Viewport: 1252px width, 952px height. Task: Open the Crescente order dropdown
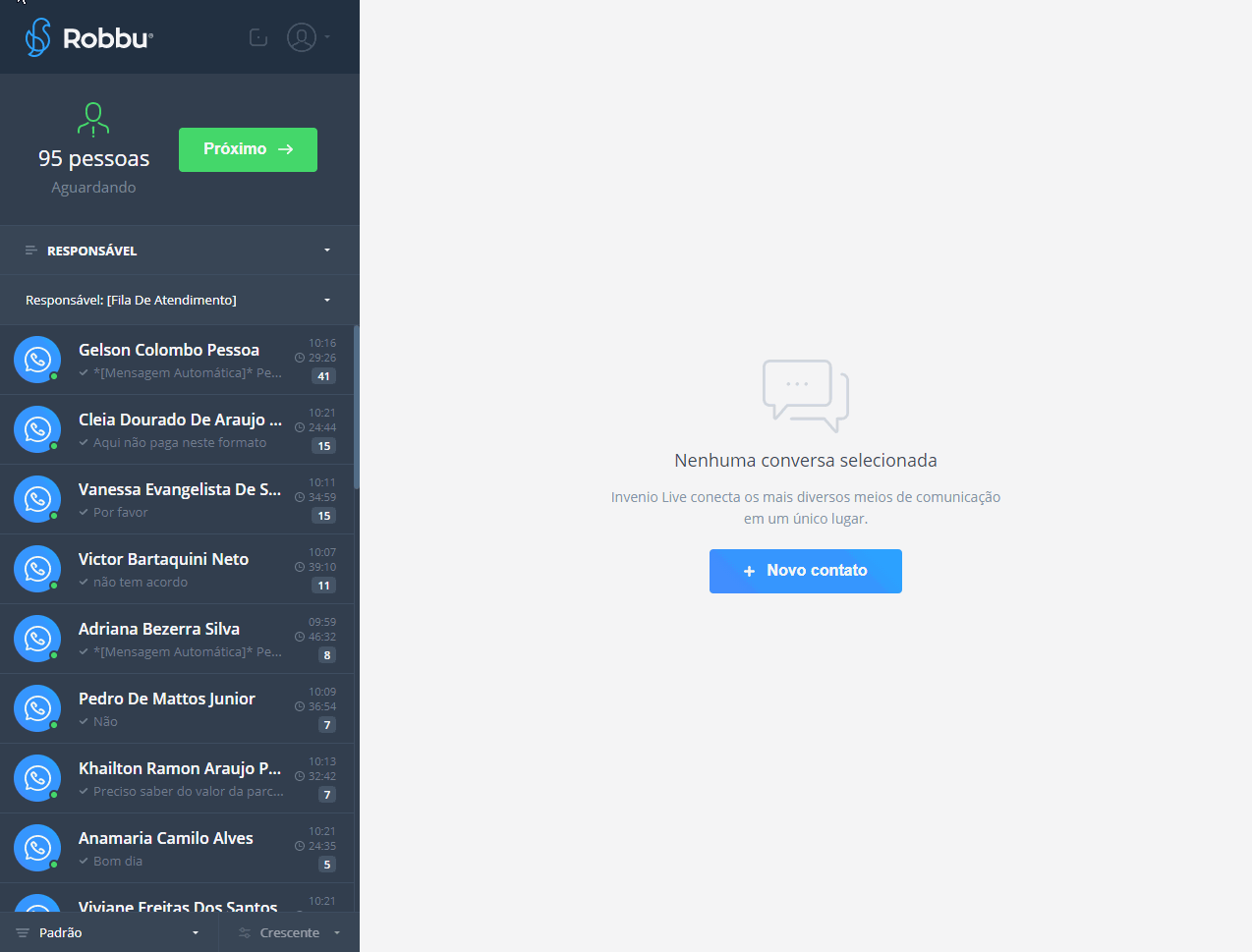pyautogui.click(x=290, y=932)
